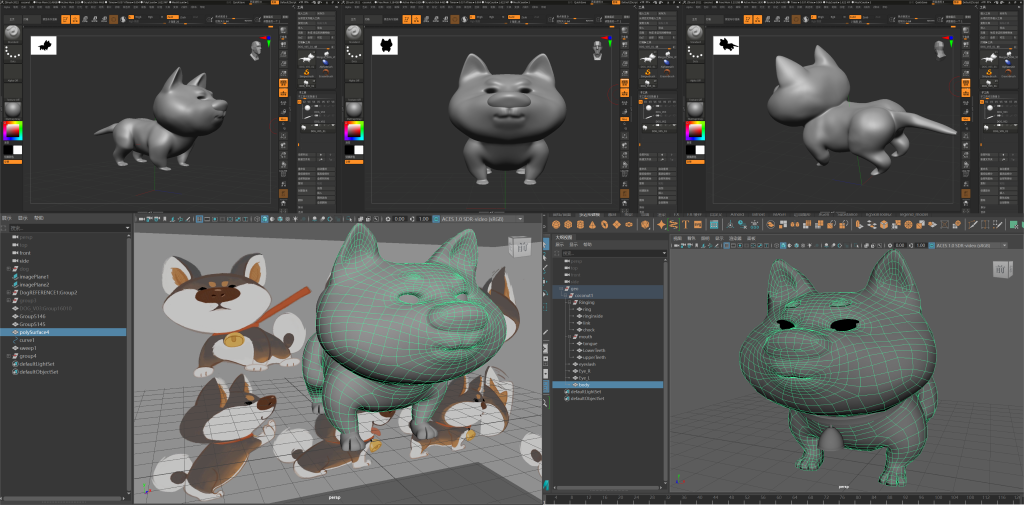
Task: Create polygon sphere from Maya shelf
Action: coord(556,224)
